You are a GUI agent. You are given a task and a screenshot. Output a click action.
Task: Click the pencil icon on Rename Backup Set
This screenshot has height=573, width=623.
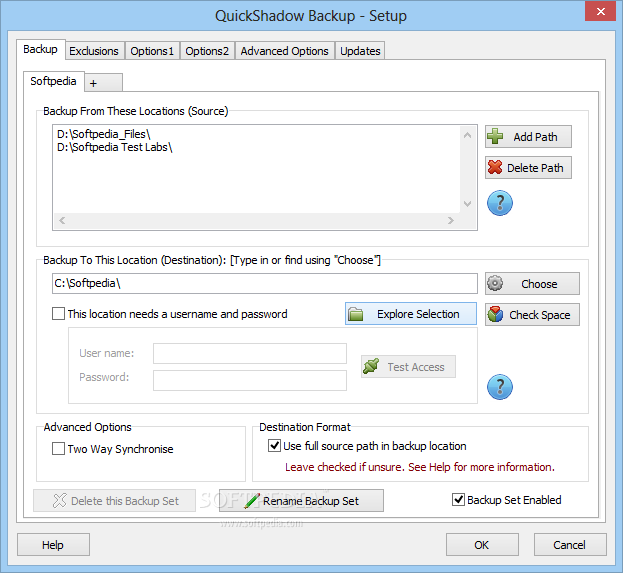(x=252, y=501)
